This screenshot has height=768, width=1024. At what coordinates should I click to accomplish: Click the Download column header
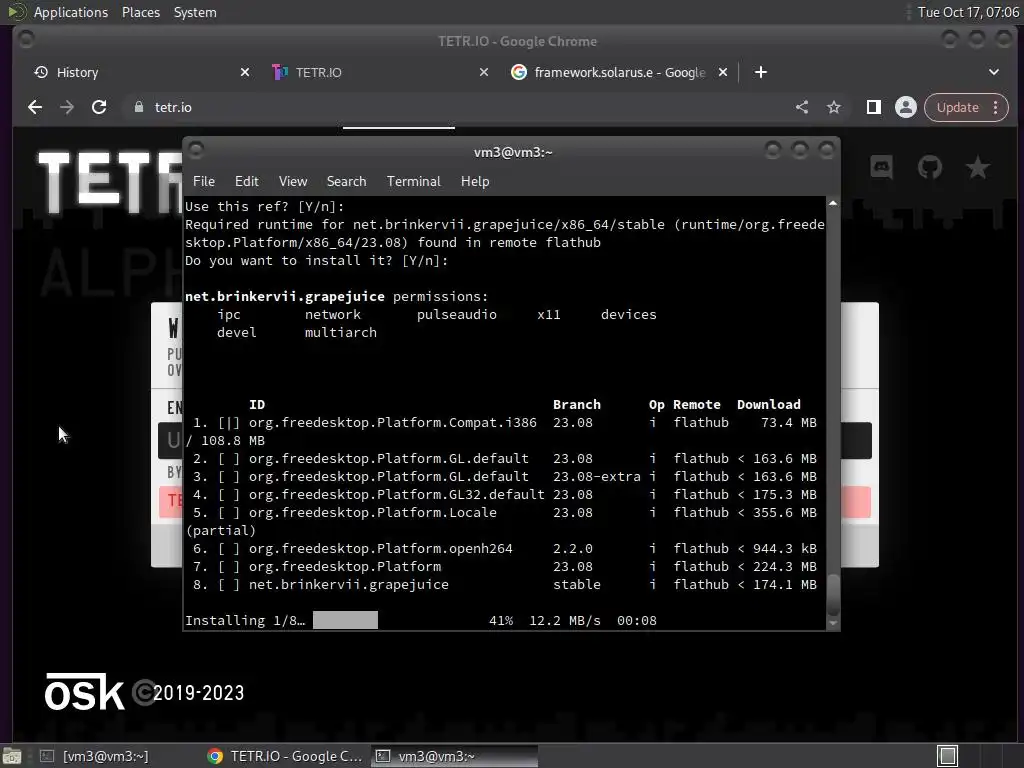pyautogui.click(x=769, y=404)
